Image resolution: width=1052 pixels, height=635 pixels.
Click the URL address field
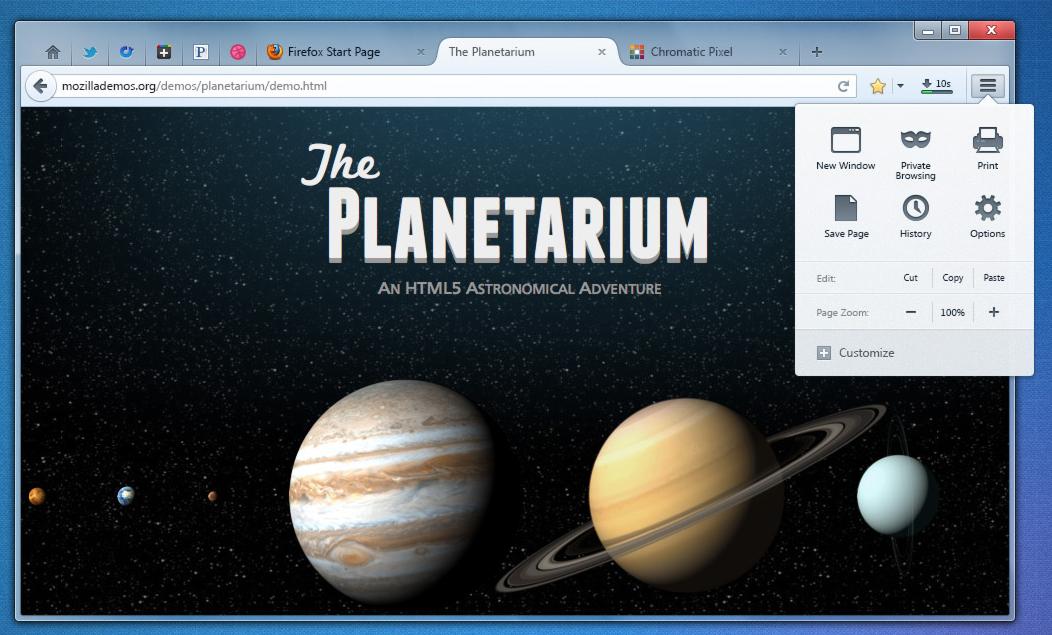tap(443, 86)
